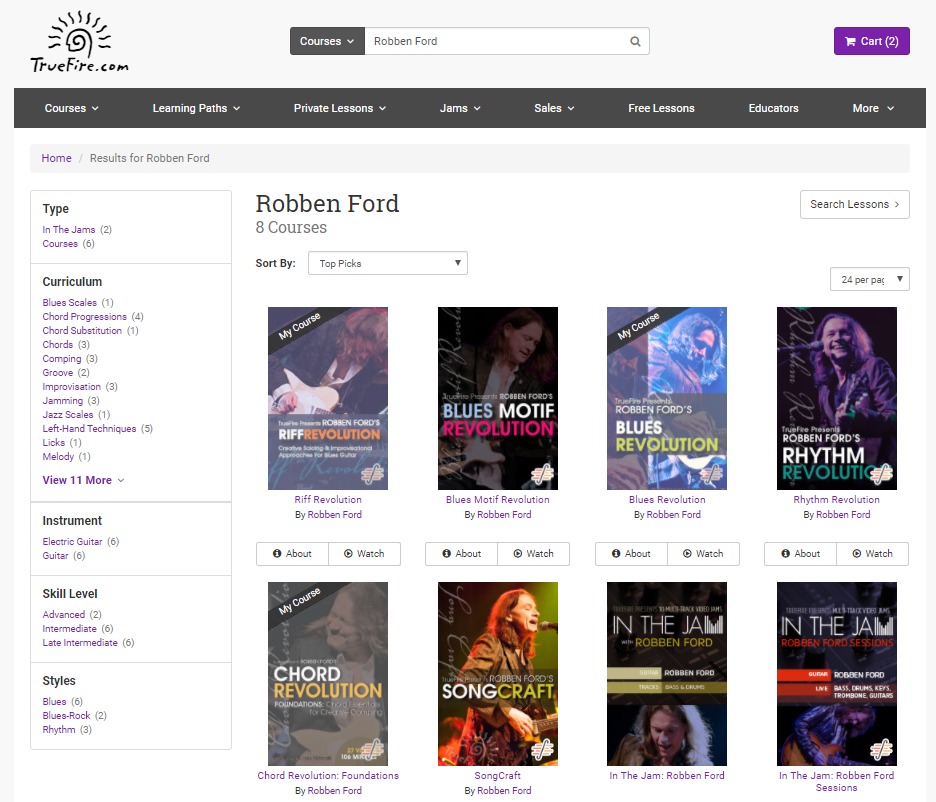Open the Learning Paths menu
Image resolution: width=936 pixels, height=802 pixels.
pyautogui.click(x=196, y=108)
